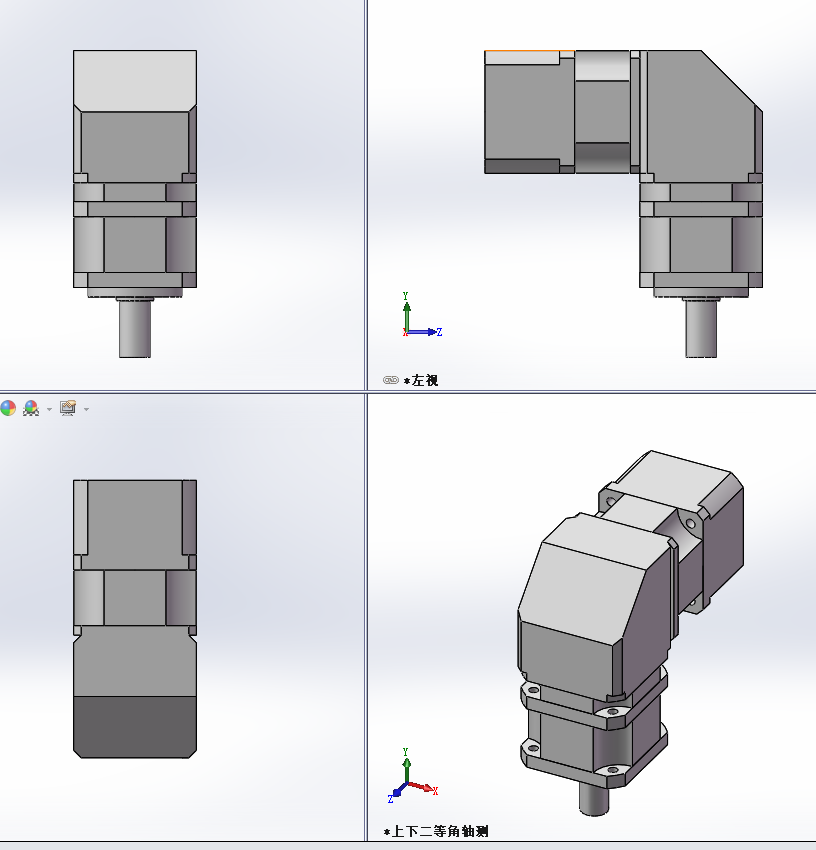Select the motor body in left view viewport
The width and height of the screenshot is (816, 850).
pos(529,112)
